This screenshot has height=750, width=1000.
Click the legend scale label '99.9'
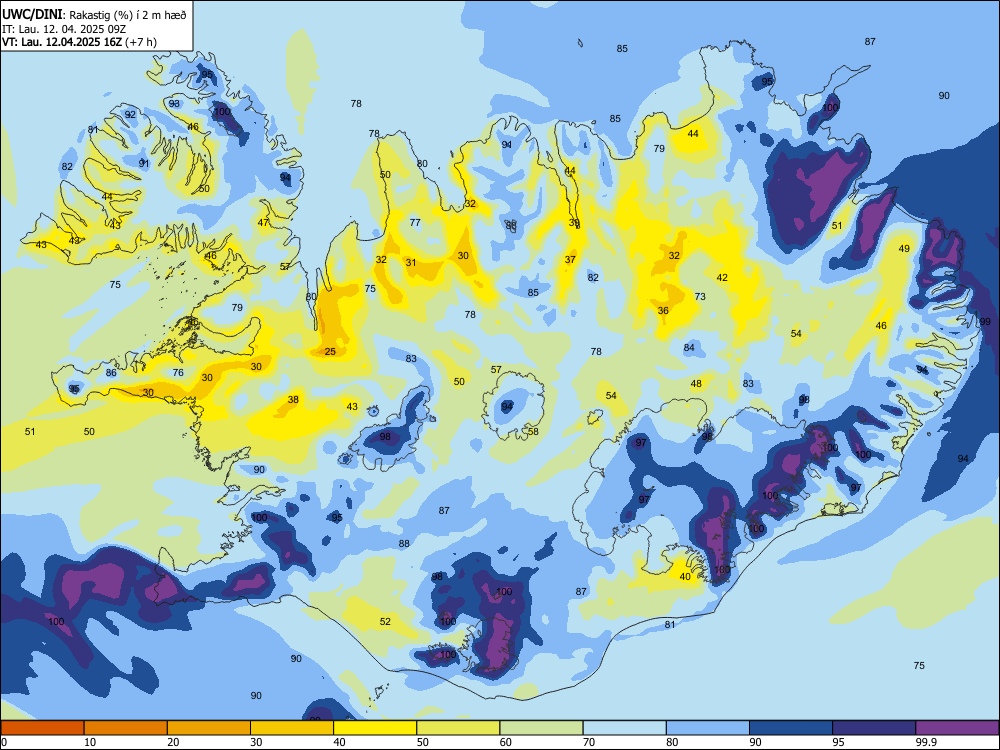[926, 742]
